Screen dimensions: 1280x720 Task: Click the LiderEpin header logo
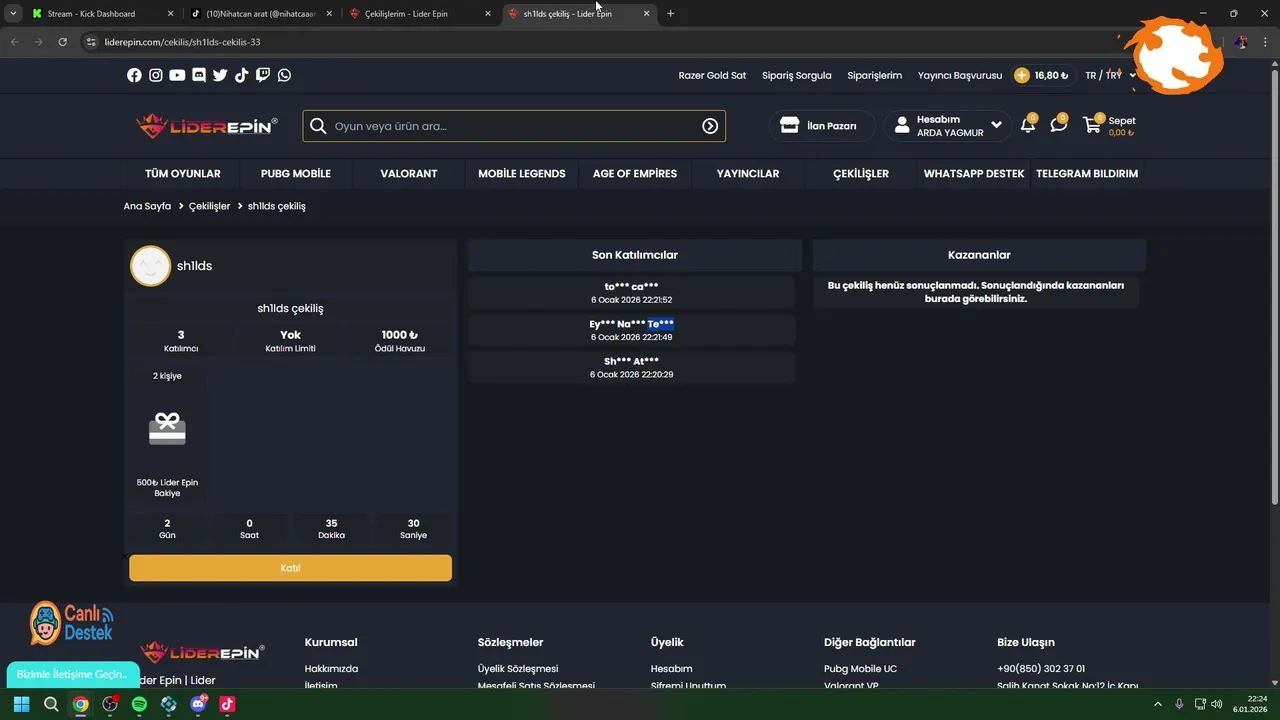pos(207,126)
